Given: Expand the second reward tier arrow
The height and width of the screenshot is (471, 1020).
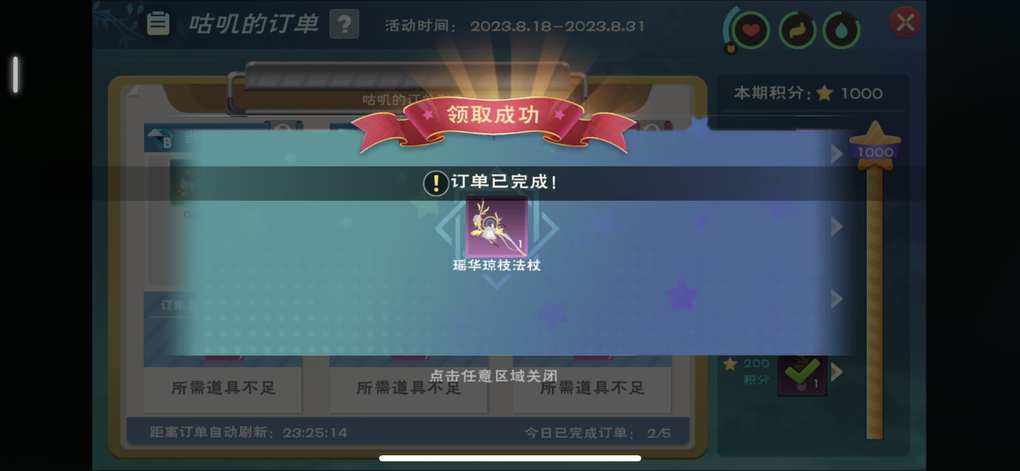Looking at the screenshot, I should coord(837,227).
